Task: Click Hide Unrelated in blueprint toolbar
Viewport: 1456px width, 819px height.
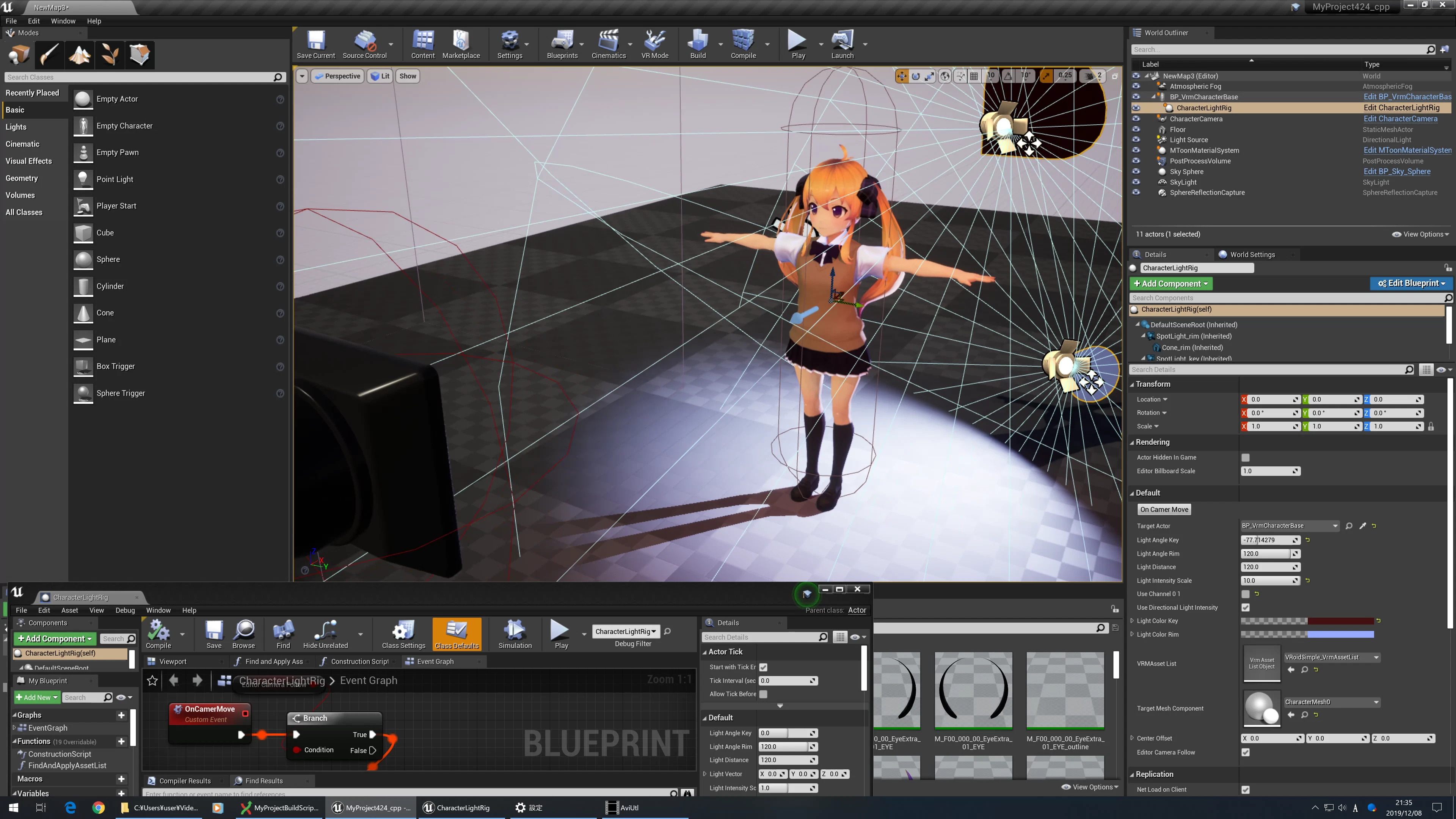Action: point(326,634)
